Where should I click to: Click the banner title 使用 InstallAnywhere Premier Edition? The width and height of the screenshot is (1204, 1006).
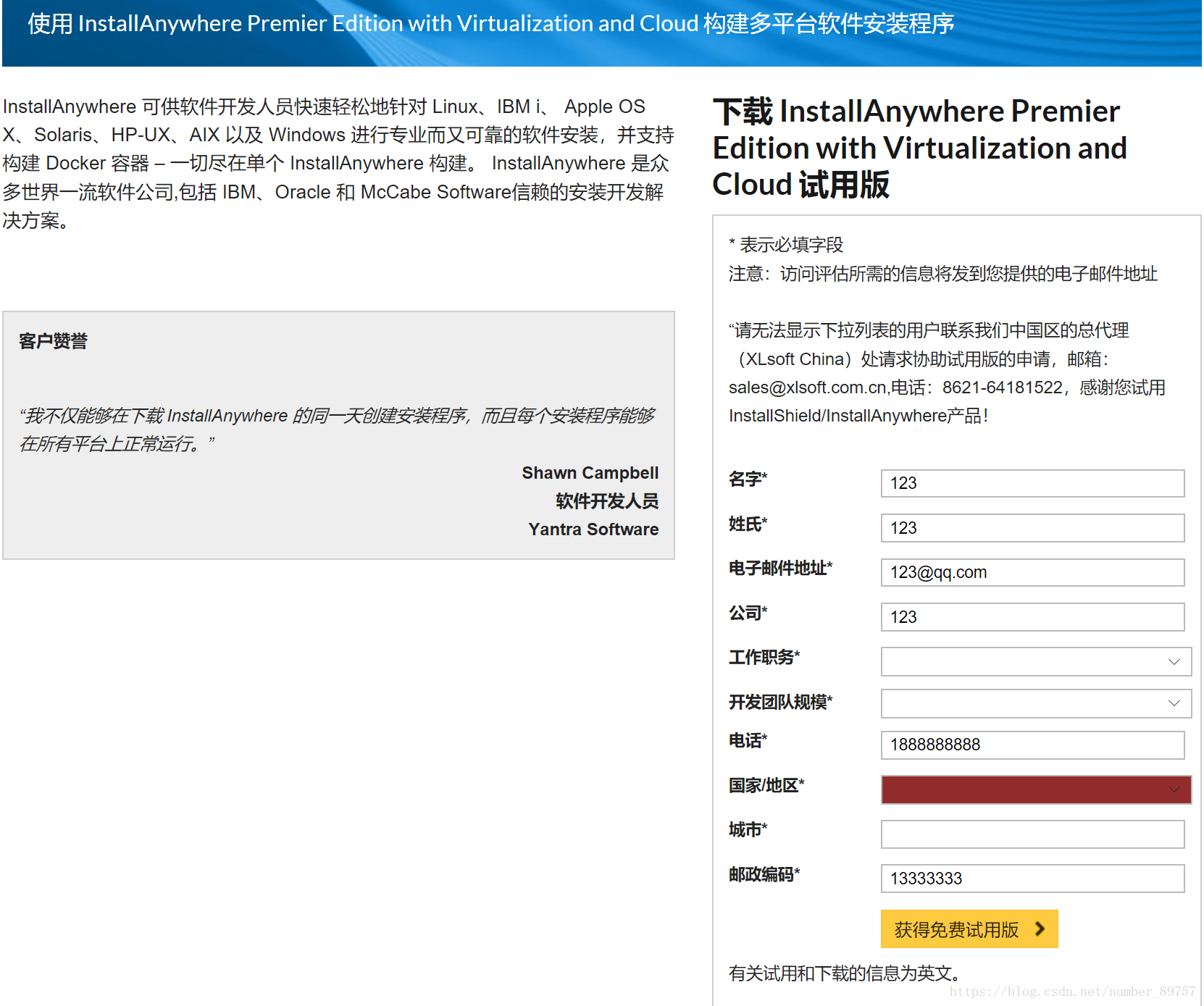(490, 24)
